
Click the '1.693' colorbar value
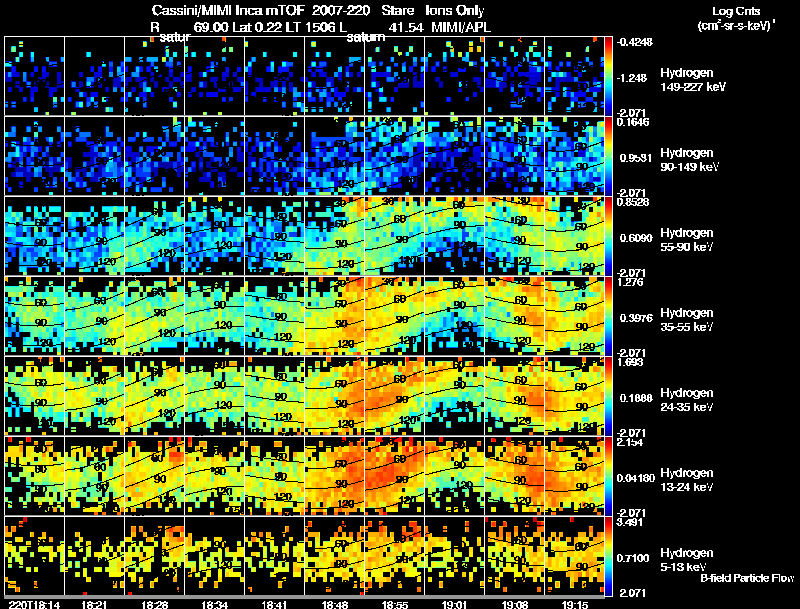[630, 362]
